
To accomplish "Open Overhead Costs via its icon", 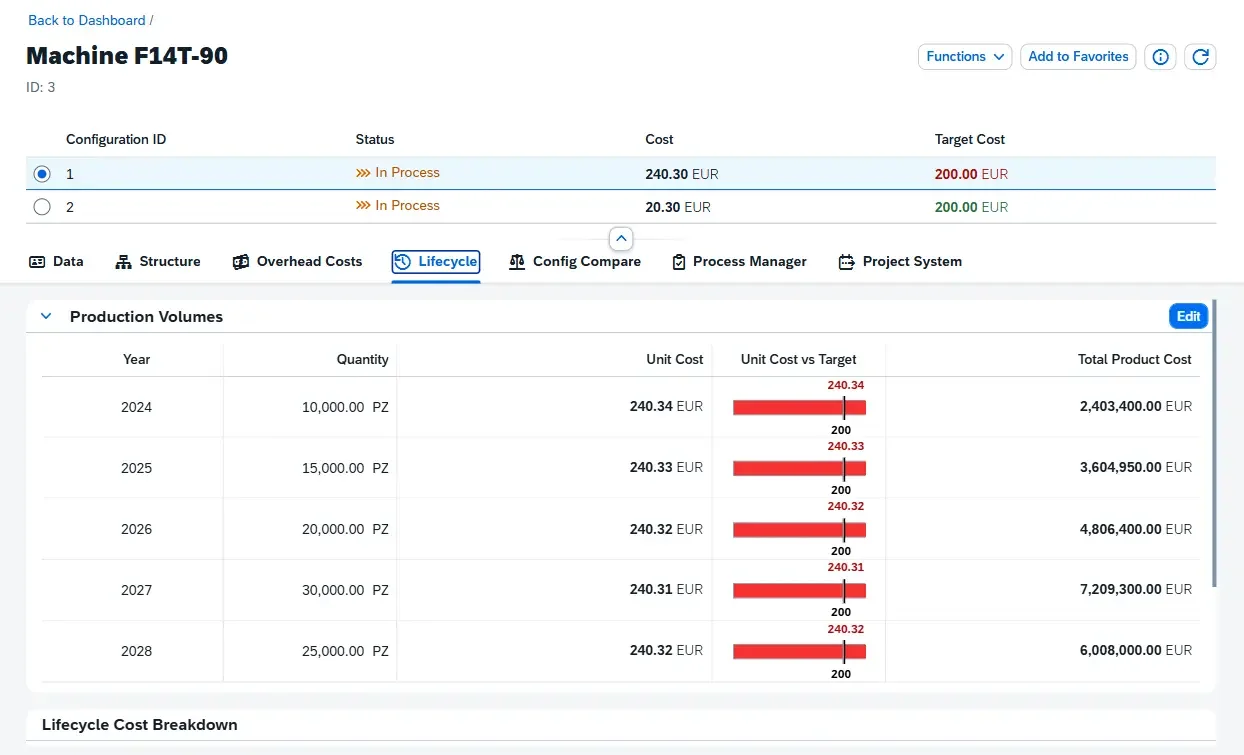I will pyautogui.click(x=240, y=261).
